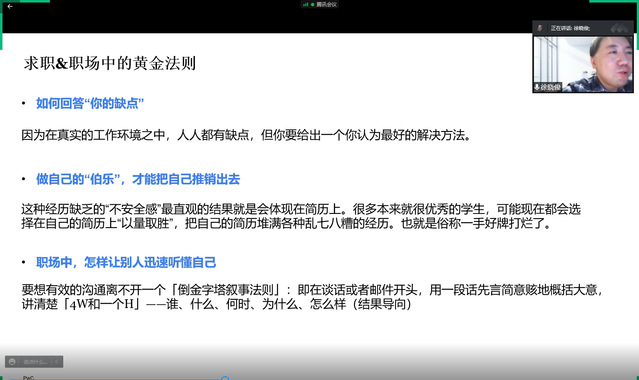Open the emoji picker in chat bar
The image size is (639, 380).
tap(12, 362)
